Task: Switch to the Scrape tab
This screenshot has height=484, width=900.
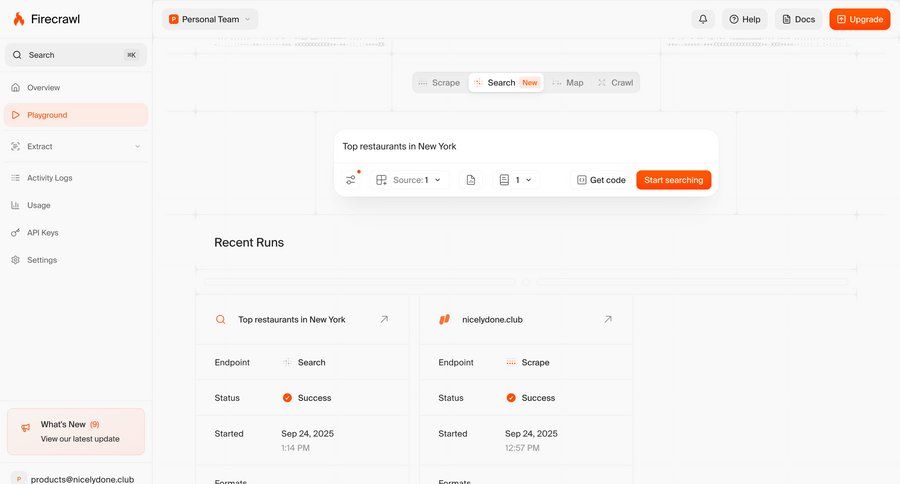Action: pos(439,83)
